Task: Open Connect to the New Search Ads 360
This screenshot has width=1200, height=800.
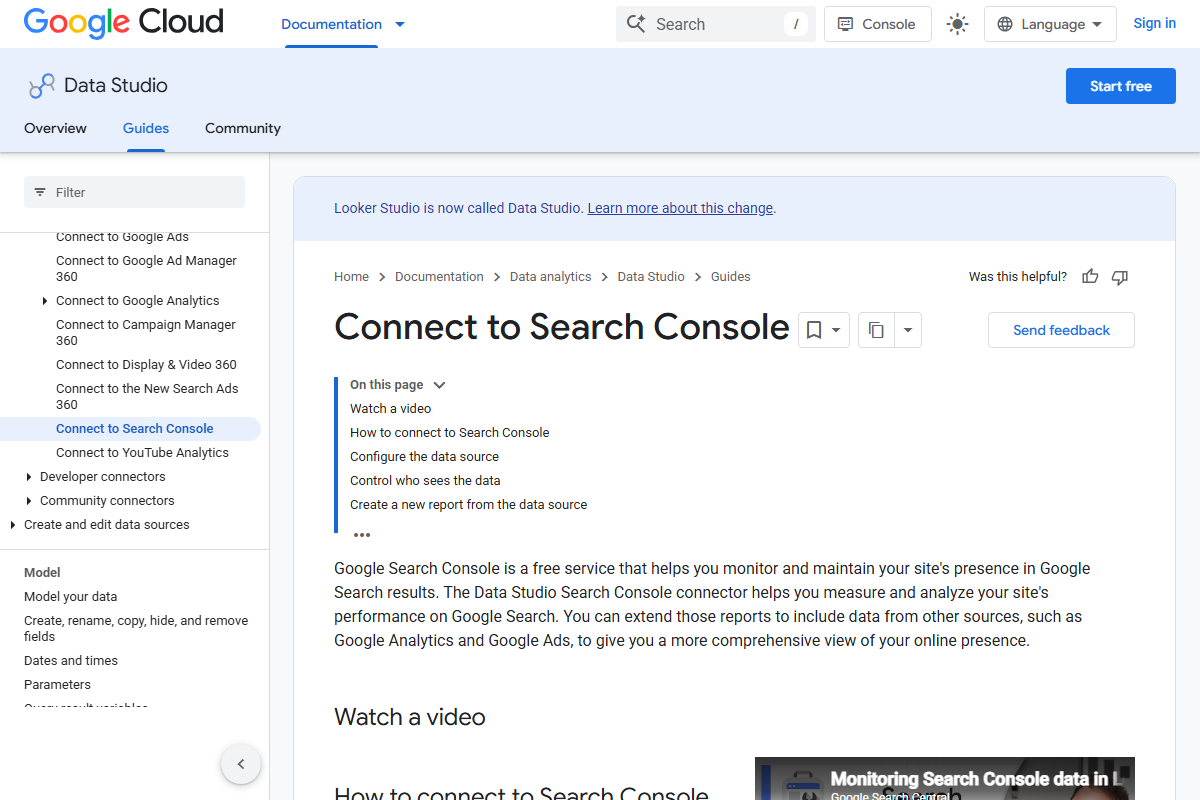Action: point(147,397)
